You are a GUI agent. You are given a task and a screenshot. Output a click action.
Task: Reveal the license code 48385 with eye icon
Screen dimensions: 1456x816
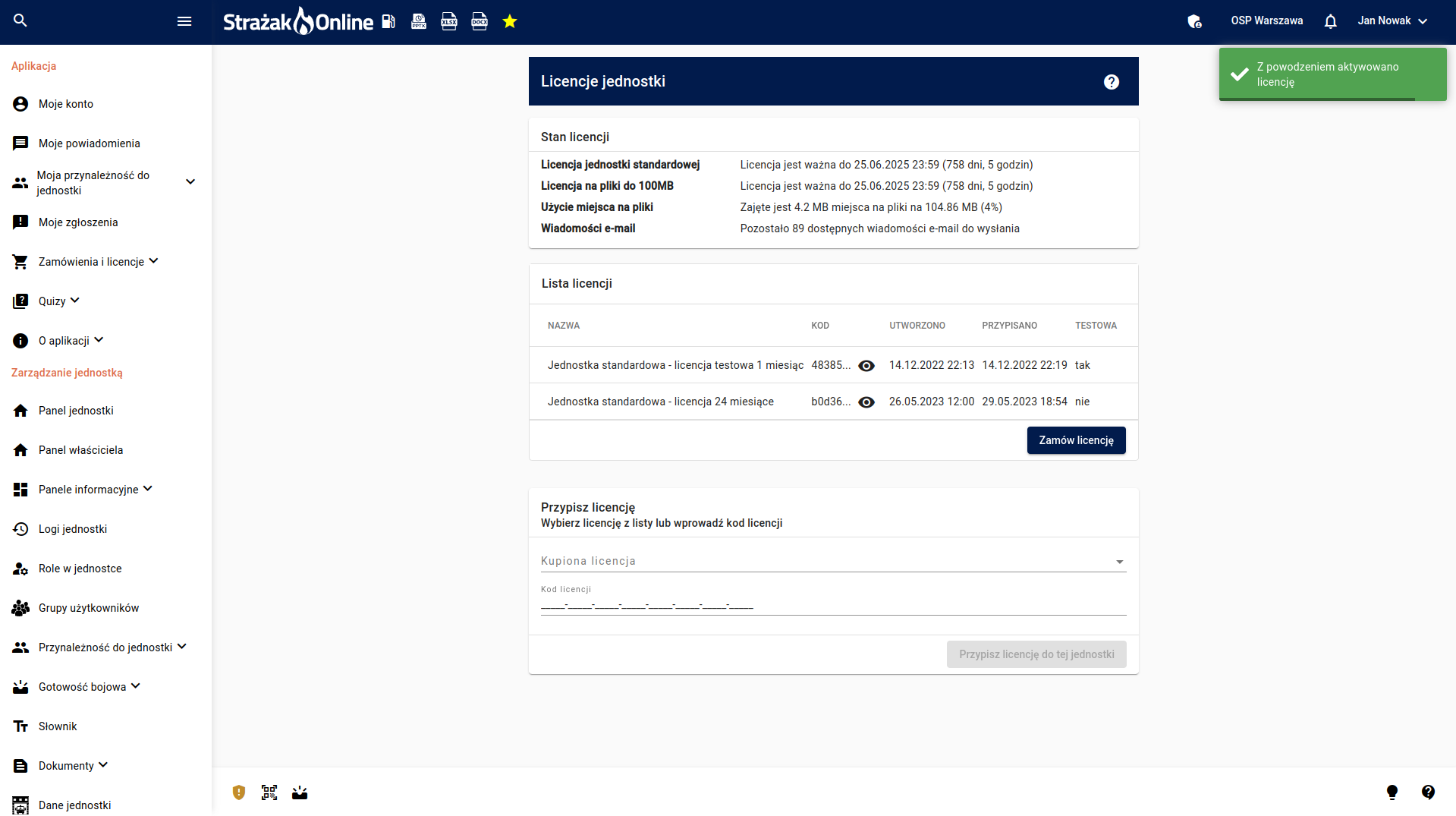pyautogui.click(x=866, y=366)
